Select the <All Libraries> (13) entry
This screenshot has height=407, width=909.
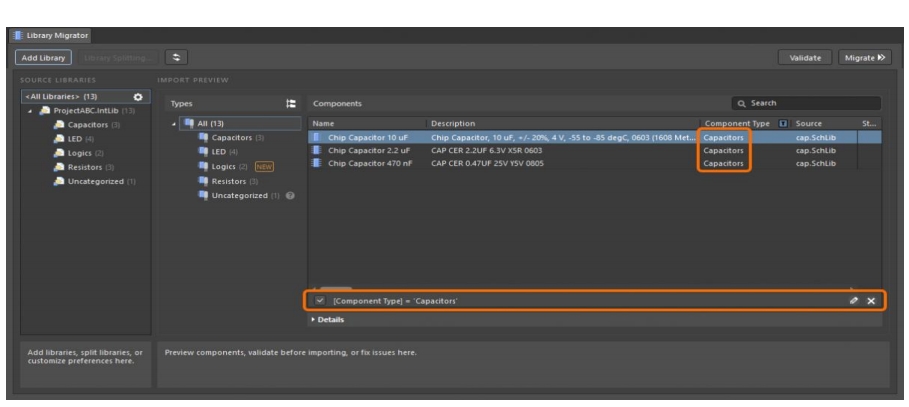(85, 97)
